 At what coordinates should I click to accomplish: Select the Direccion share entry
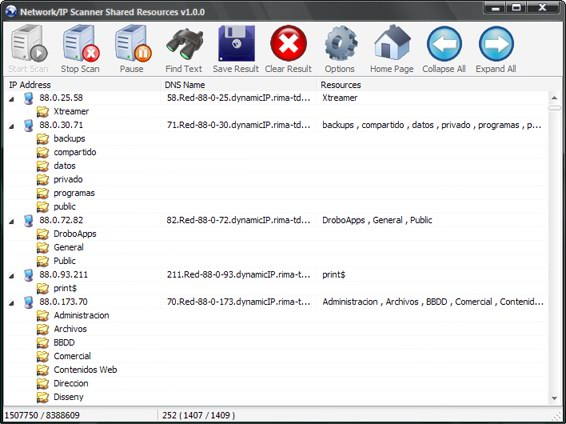tap(71, 384)
